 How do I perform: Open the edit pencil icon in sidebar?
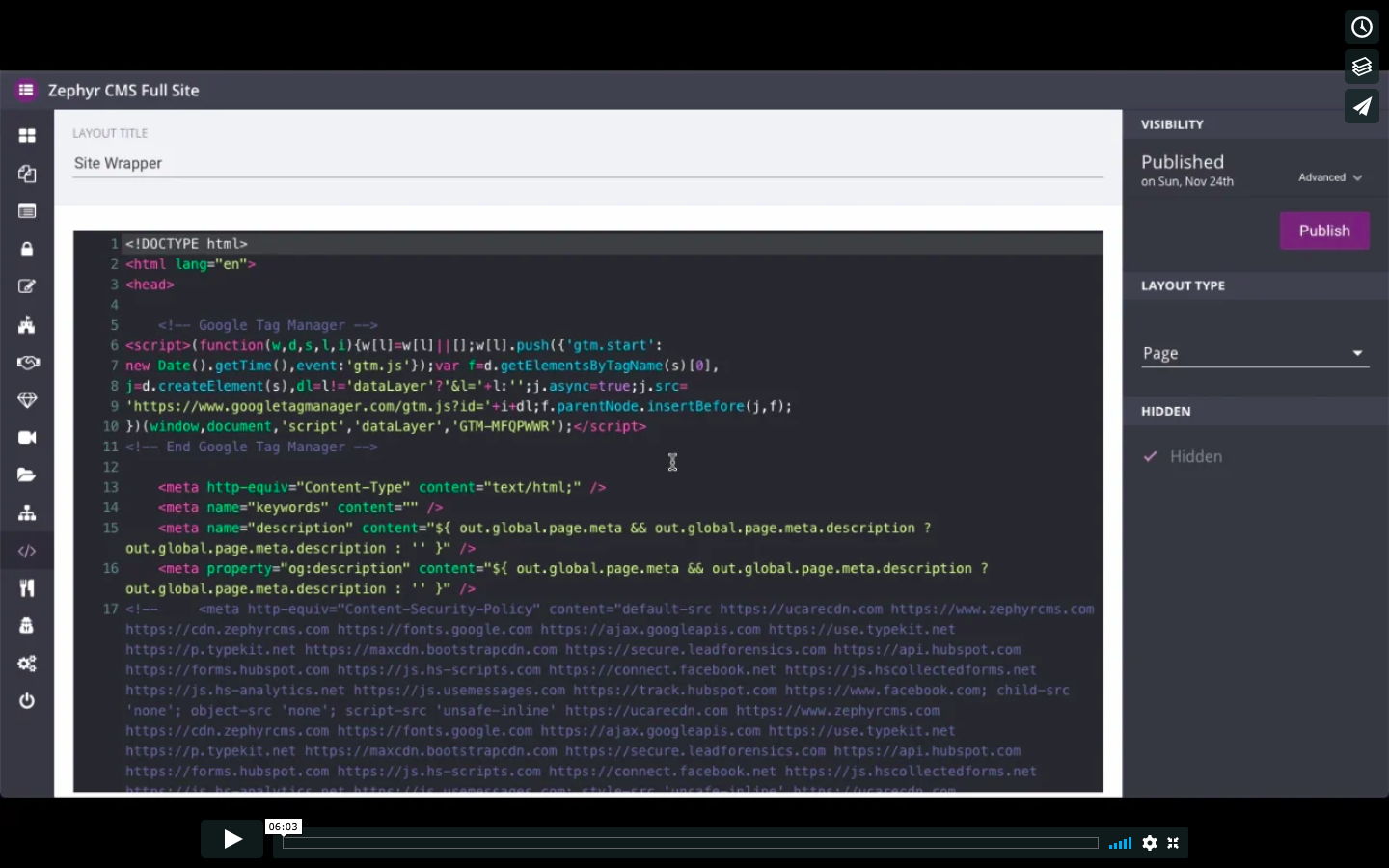(x=27, y=286)
